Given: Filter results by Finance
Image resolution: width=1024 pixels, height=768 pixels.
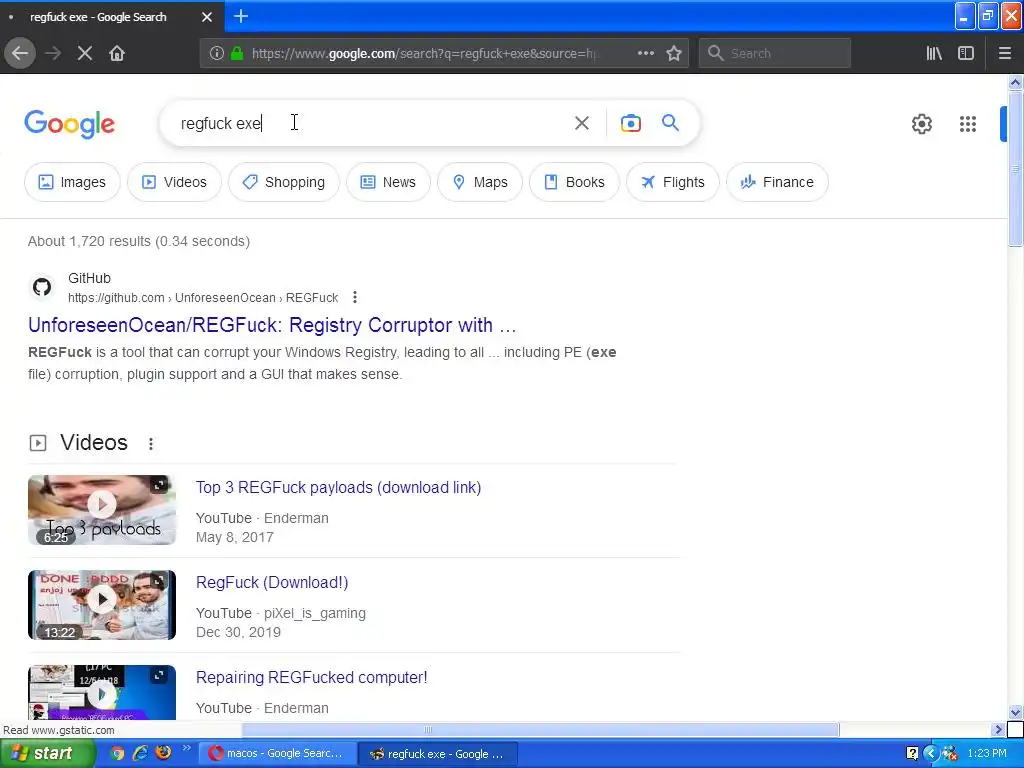Looking at the screenshot, I should pyautogui.click(x=777, y=182).
